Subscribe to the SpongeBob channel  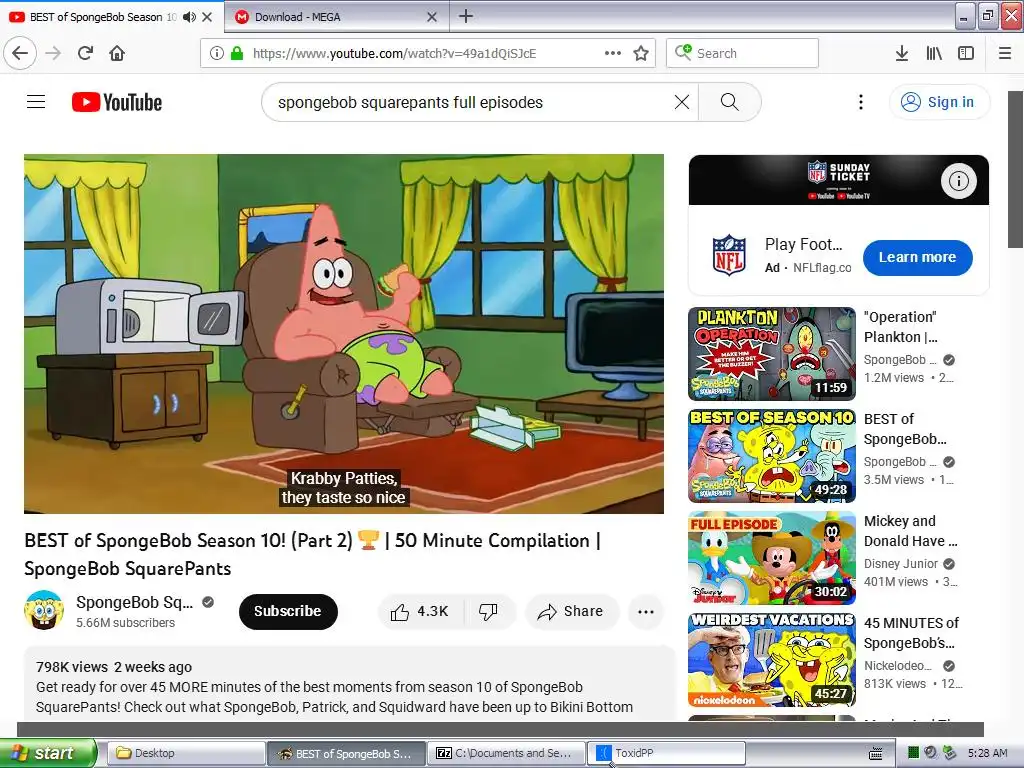[x=288, y=611]
